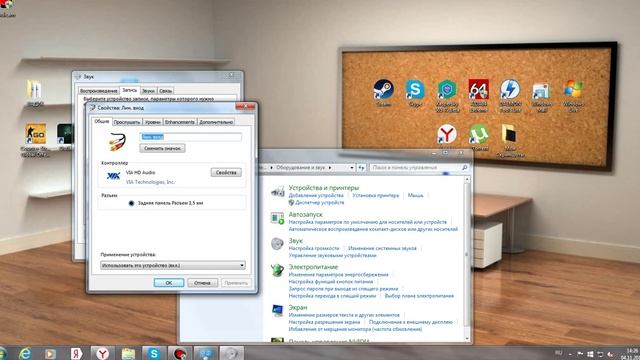Screen dimensions: 640x360
Task: Click the VIA controller logo
Action: pos(113,176)
